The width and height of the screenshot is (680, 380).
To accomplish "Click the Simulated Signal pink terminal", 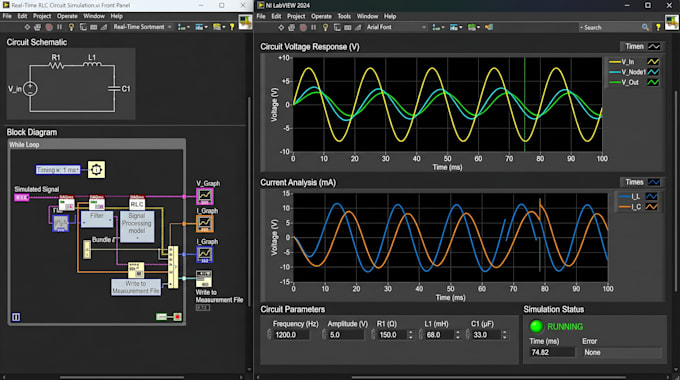I will click(x=22, y=197).
